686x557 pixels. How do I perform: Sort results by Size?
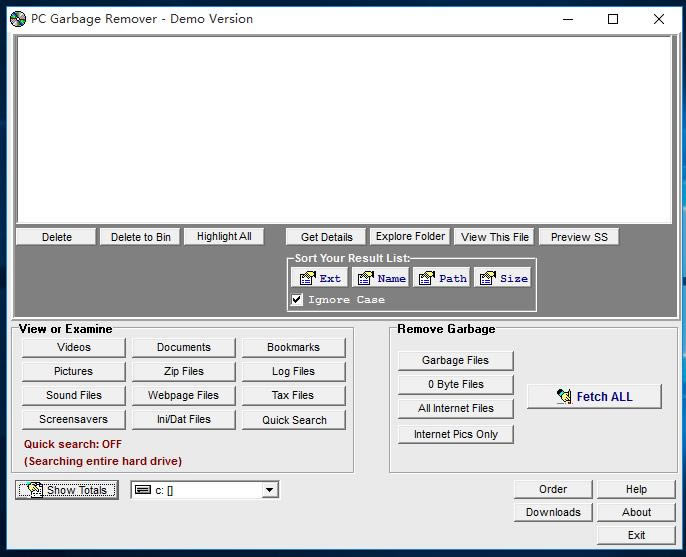coord(503,278)
